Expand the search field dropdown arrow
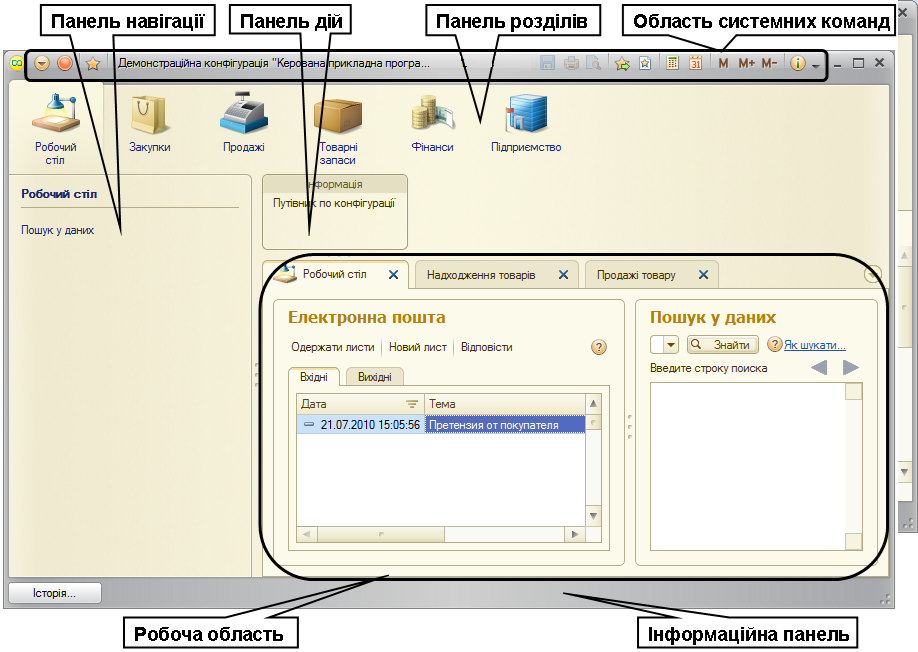Viewport: 918px width, 652px height. 671,345
